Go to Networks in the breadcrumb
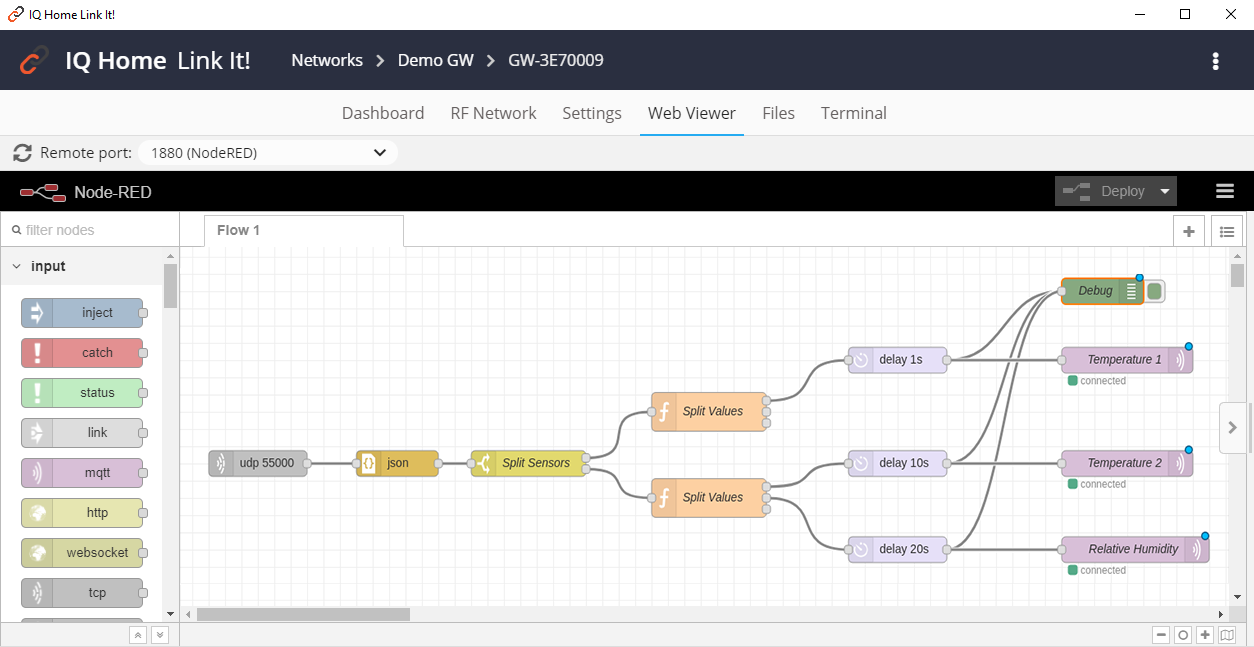 (327, 61)
